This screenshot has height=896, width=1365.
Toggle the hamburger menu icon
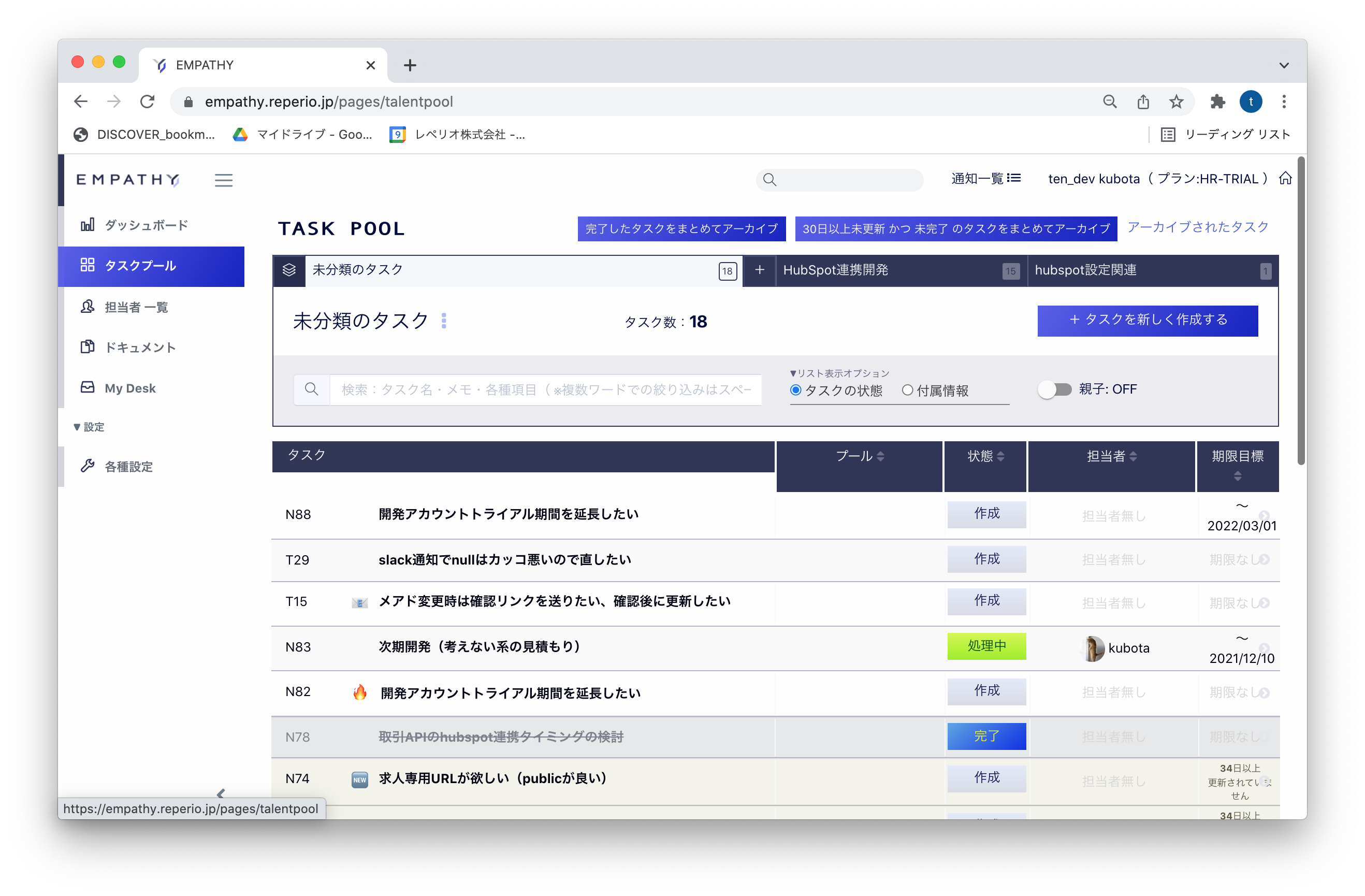[224, 180]
